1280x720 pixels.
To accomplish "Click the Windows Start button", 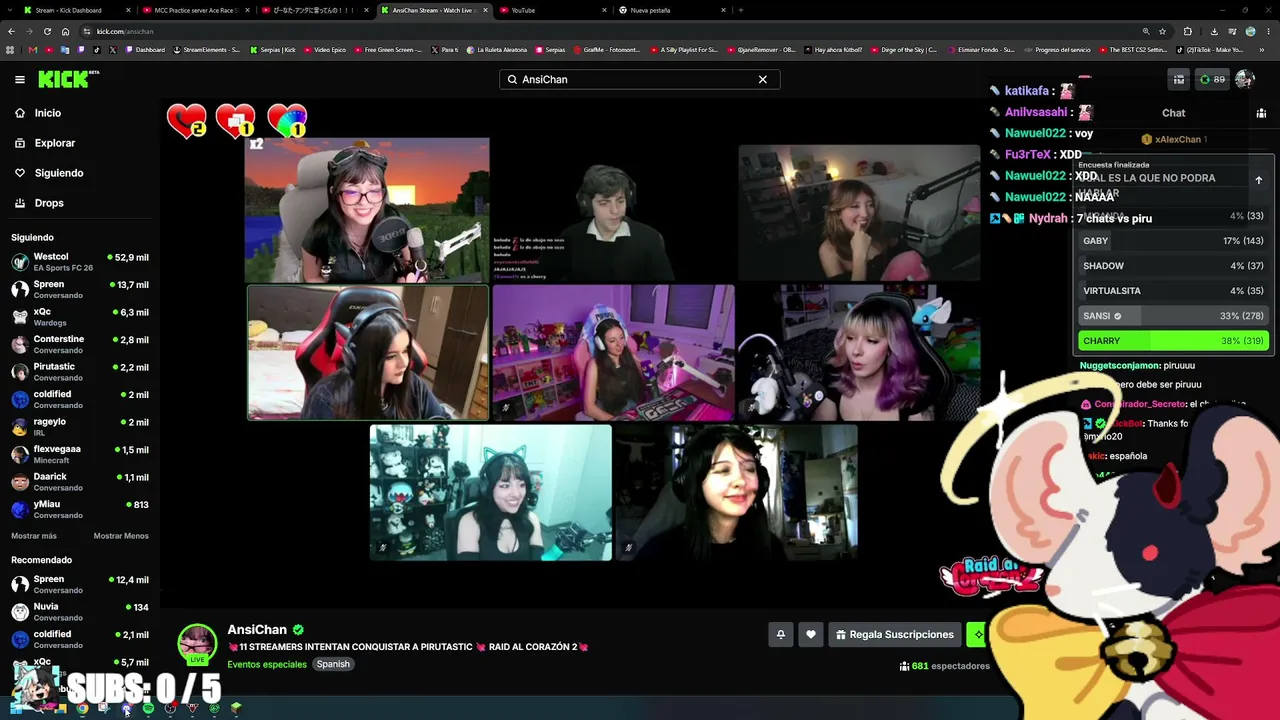I will (16, 709).
